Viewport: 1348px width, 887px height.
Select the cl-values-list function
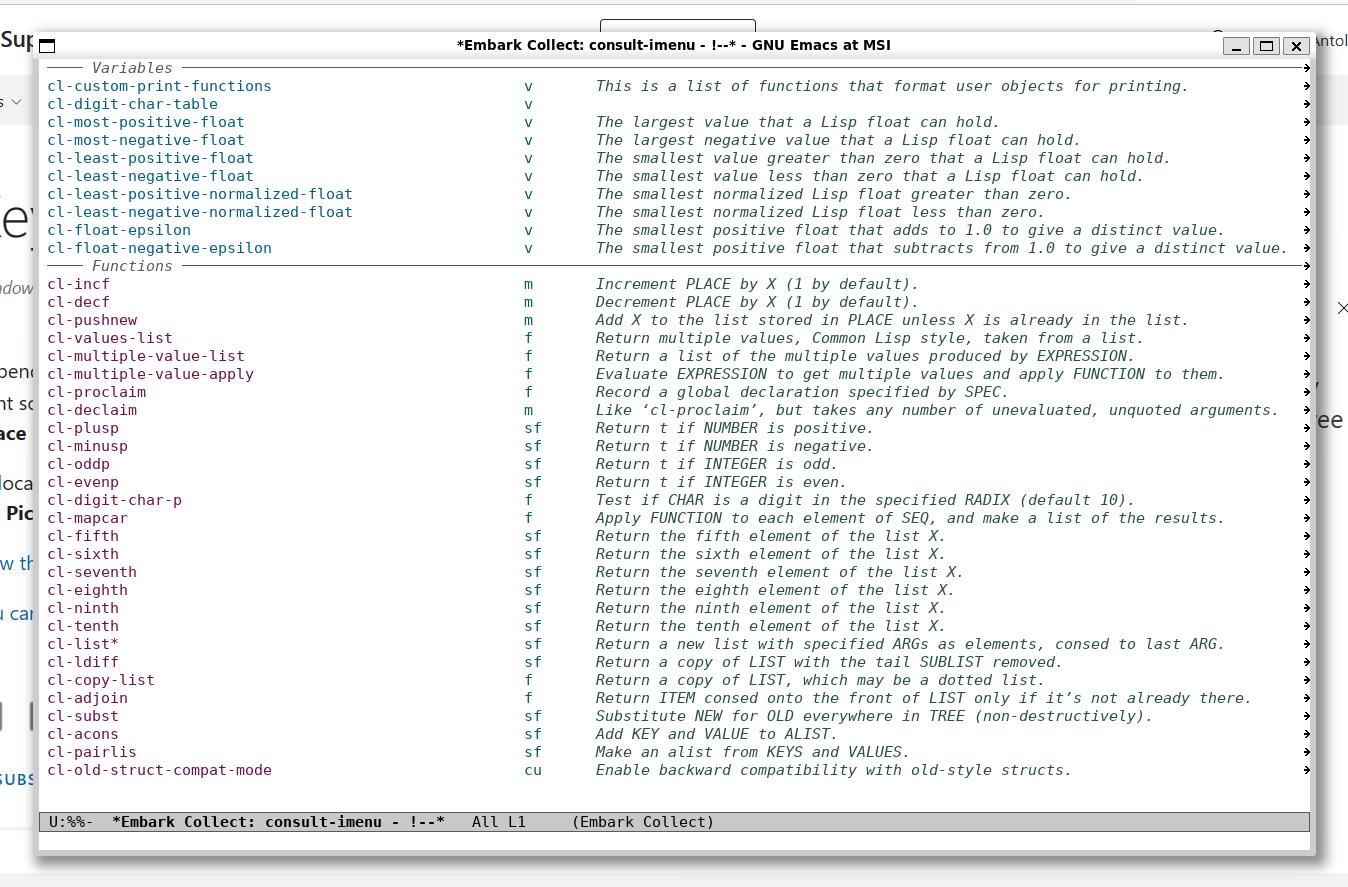[x=110, y=338]
